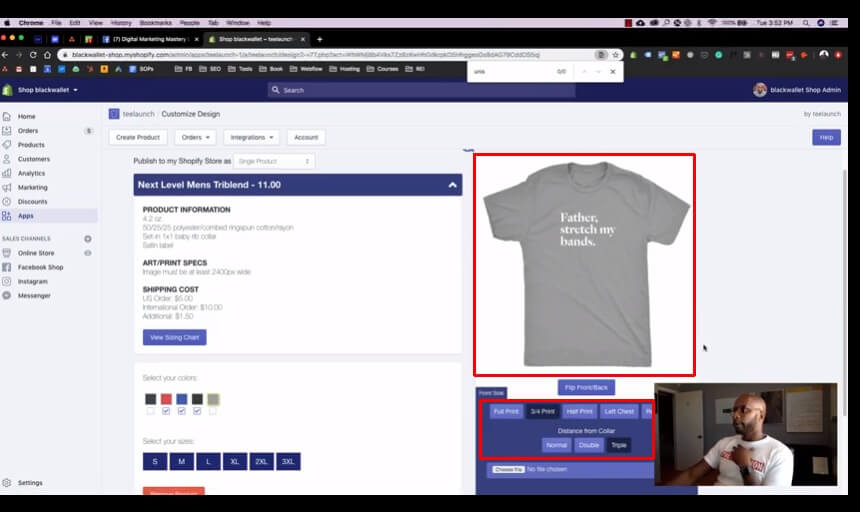860x512 pixels.
Task: Open Chrome View menu
Action: (x=95, y=23)
